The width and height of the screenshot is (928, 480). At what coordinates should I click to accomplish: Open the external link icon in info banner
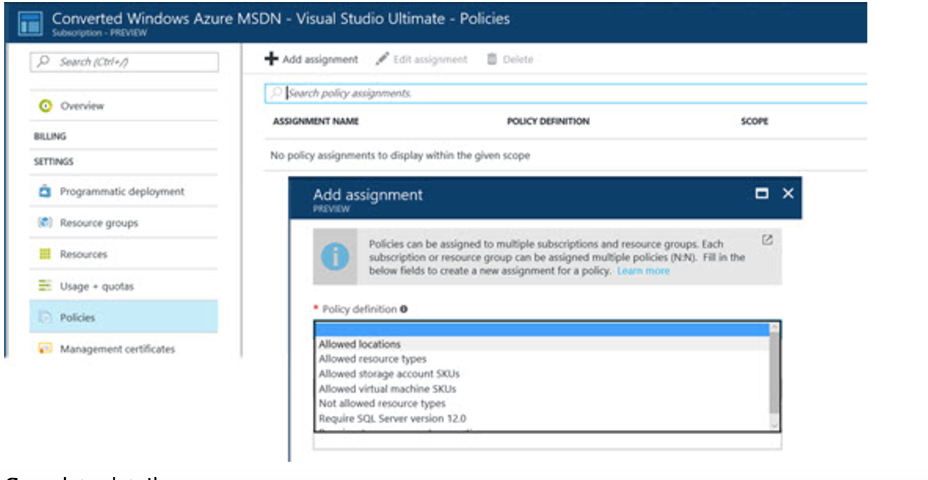click(767, 240)
